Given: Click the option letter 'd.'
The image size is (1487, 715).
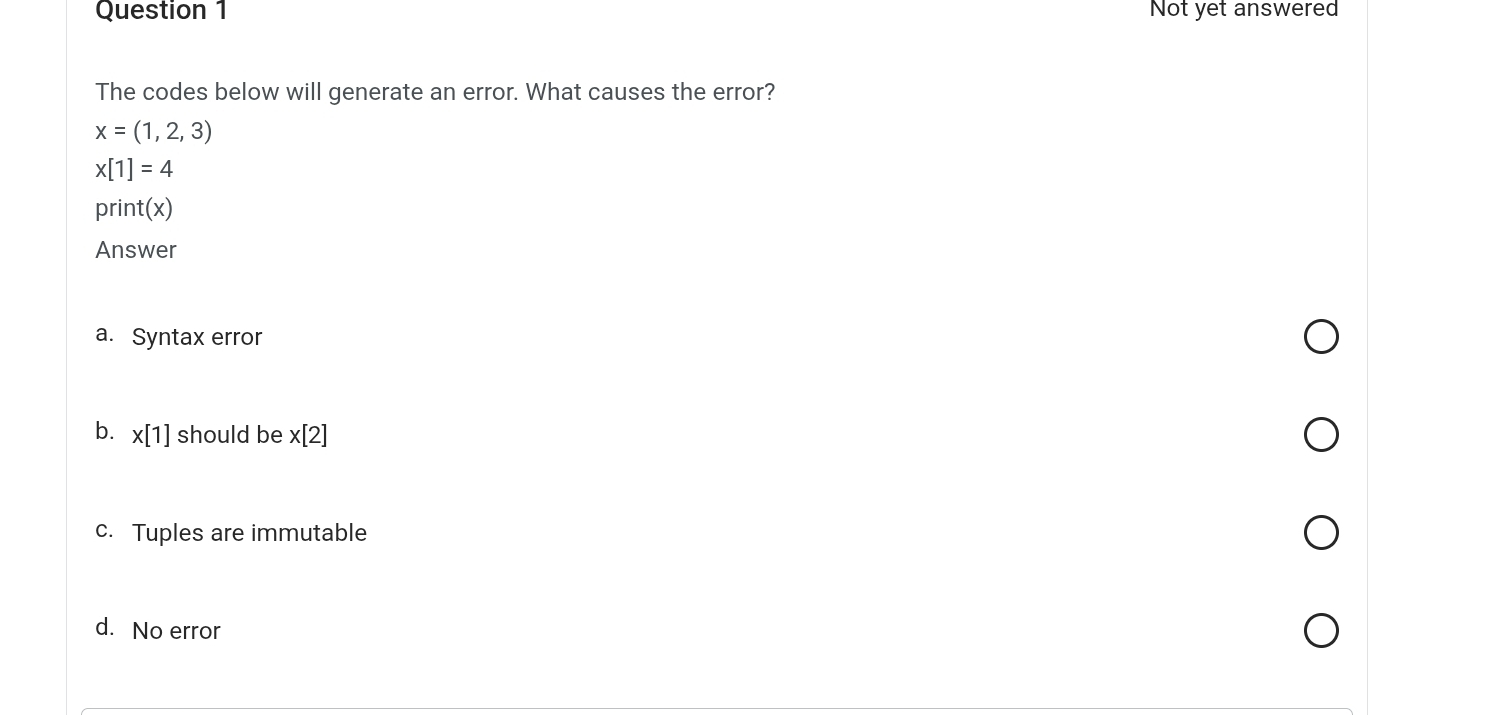Looking at the screenshot, I should [105, 627].
